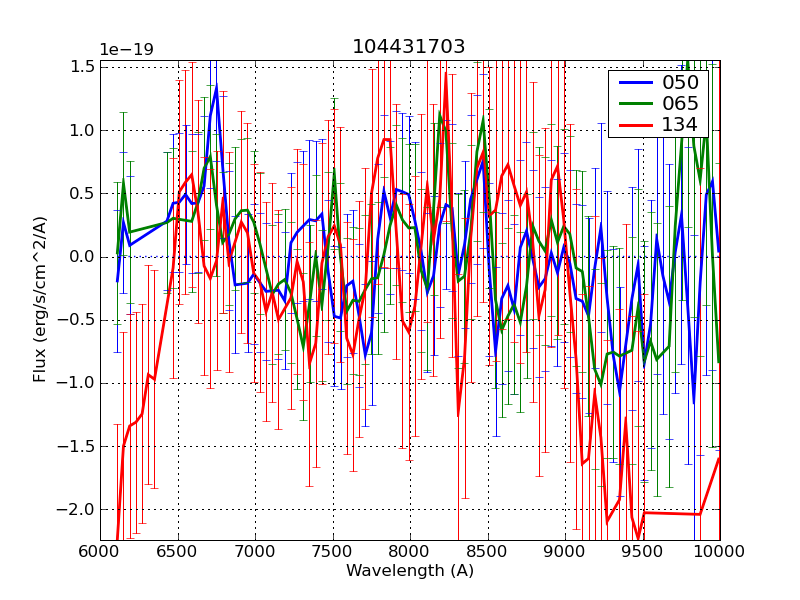Click the 1.5 y-axis tick label
Image resolution: width=800 pixels, height=600 pixels.
pyautogui.click(x=82, y=67)
